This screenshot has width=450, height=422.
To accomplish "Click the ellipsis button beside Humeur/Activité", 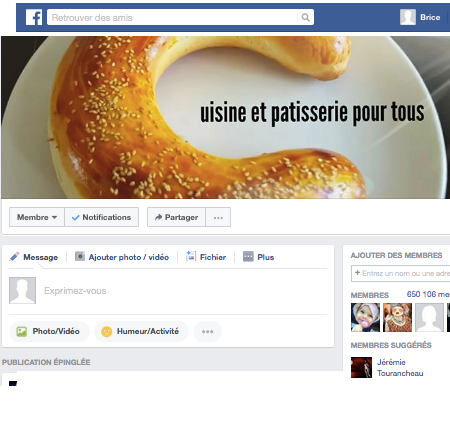I will [x=207, y=332].
